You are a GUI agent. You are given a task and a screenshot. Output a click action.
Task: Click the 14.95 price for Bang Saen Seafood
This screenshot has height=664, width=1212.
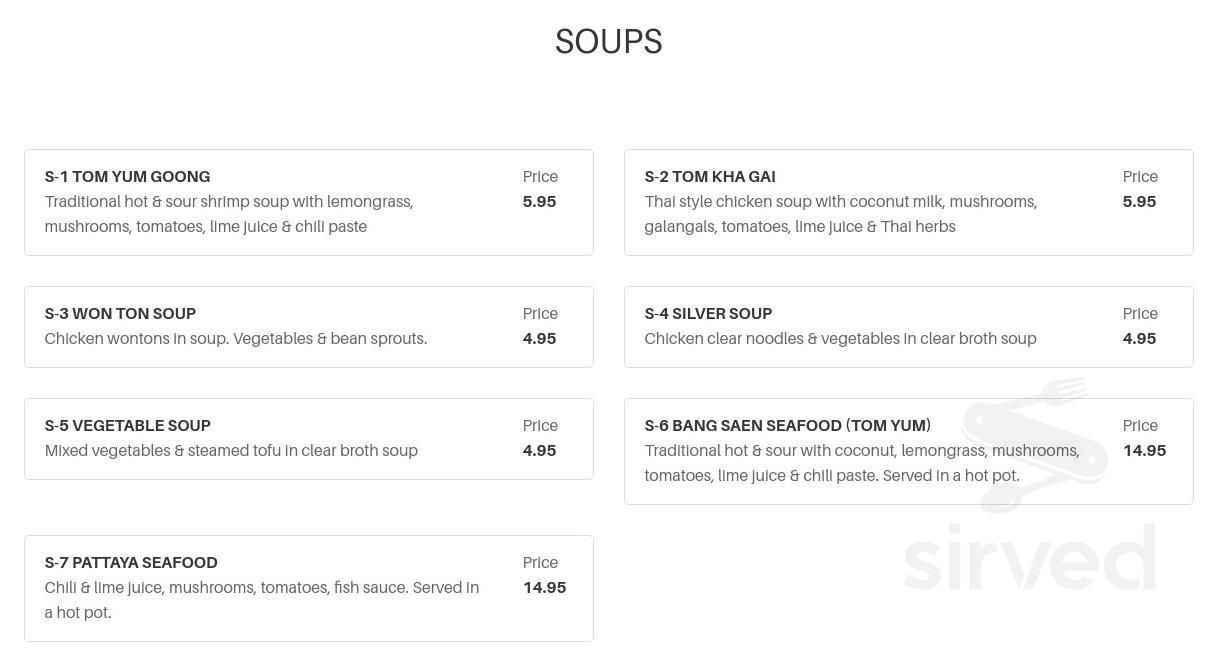point(1144,451)
